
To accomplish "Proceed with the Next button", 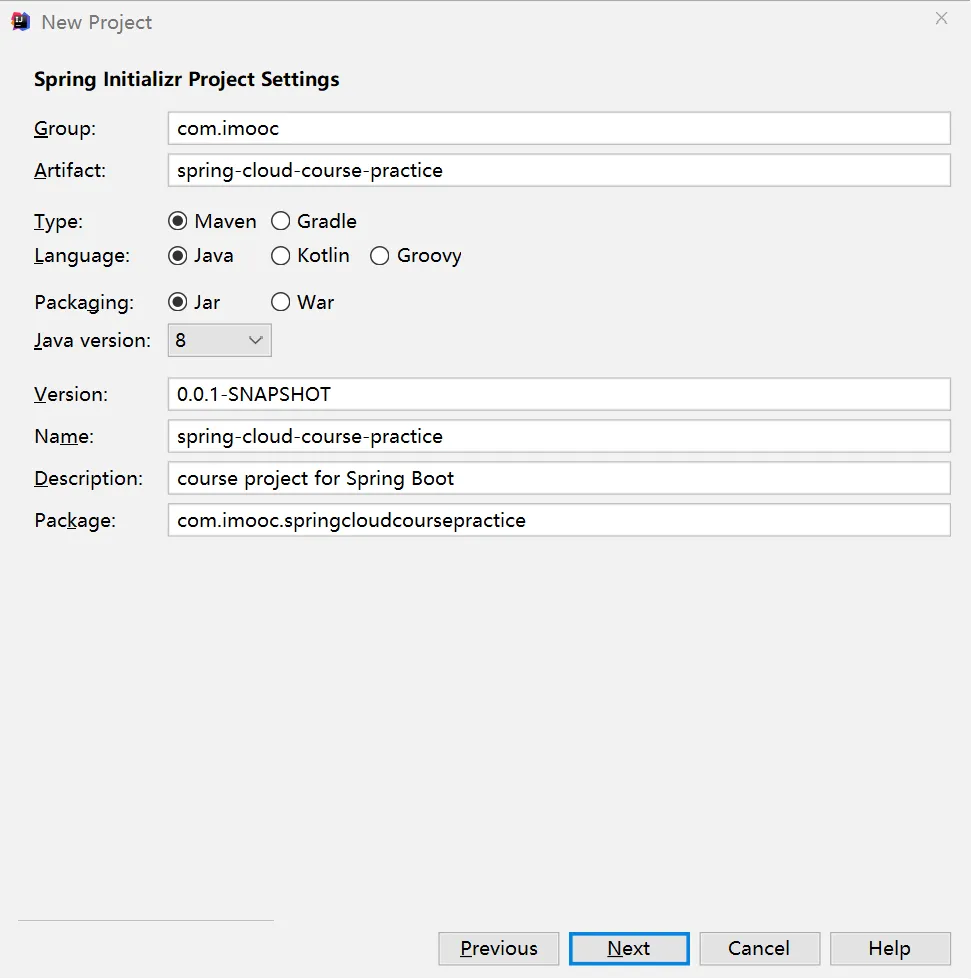I will click(629, 949).
